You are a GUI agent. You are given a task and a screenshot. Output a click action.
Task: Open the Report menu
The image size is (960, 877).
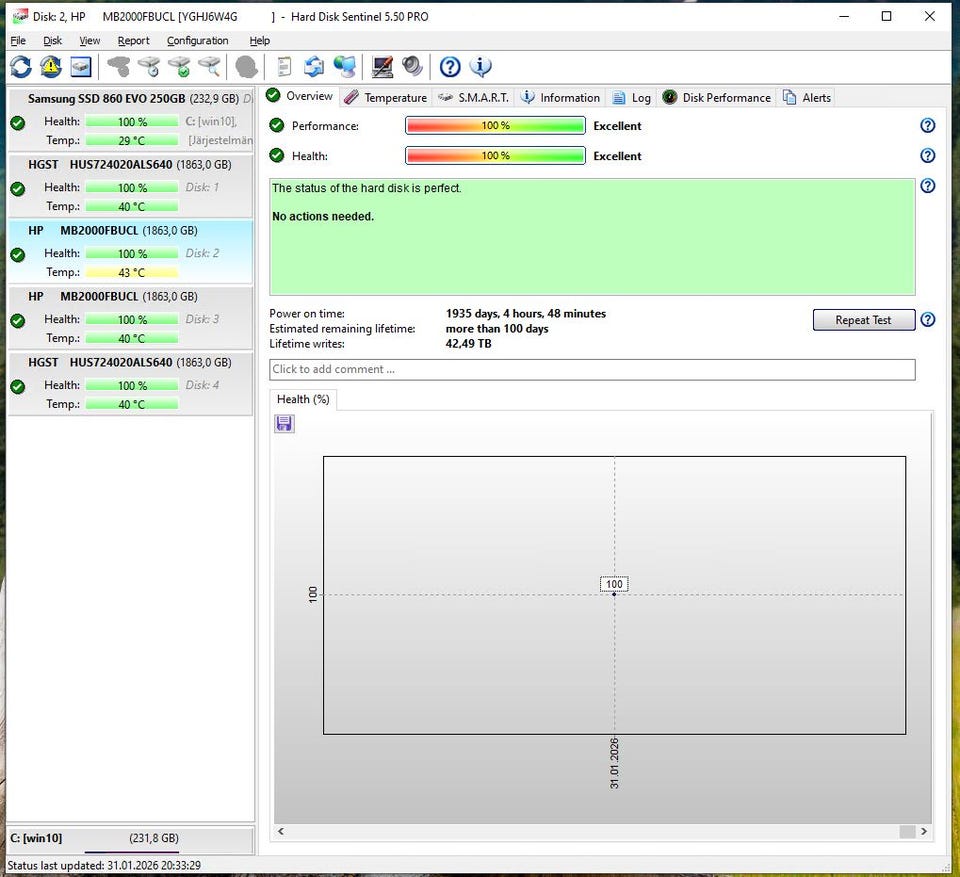[133, 41]
